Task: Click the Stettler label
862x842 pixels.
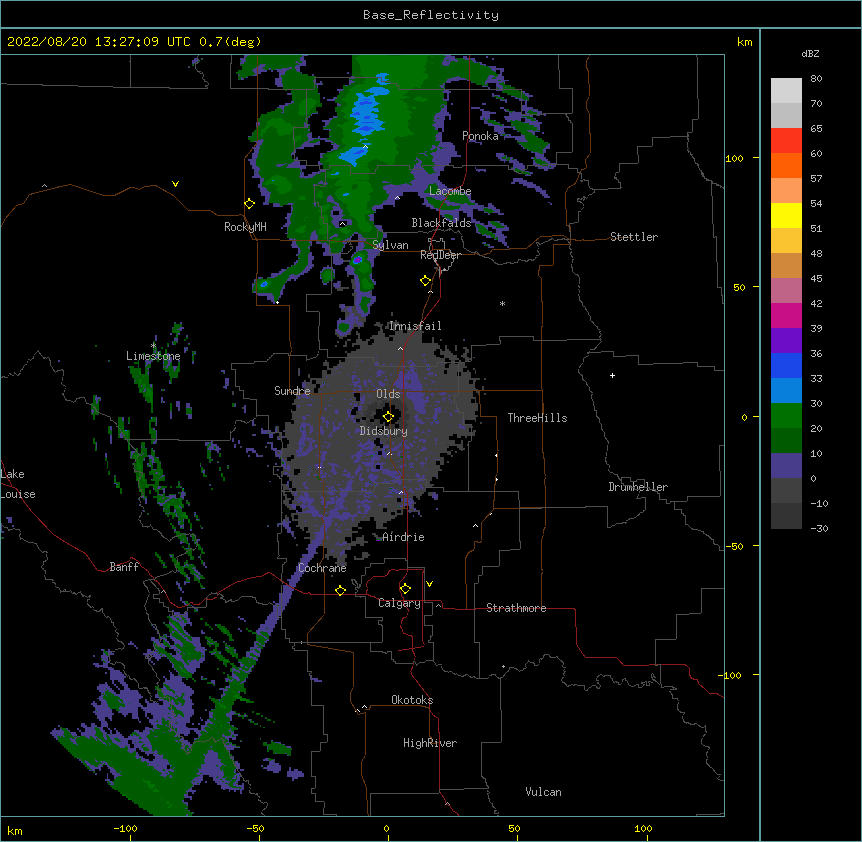Action: click(x=634, y=237)
